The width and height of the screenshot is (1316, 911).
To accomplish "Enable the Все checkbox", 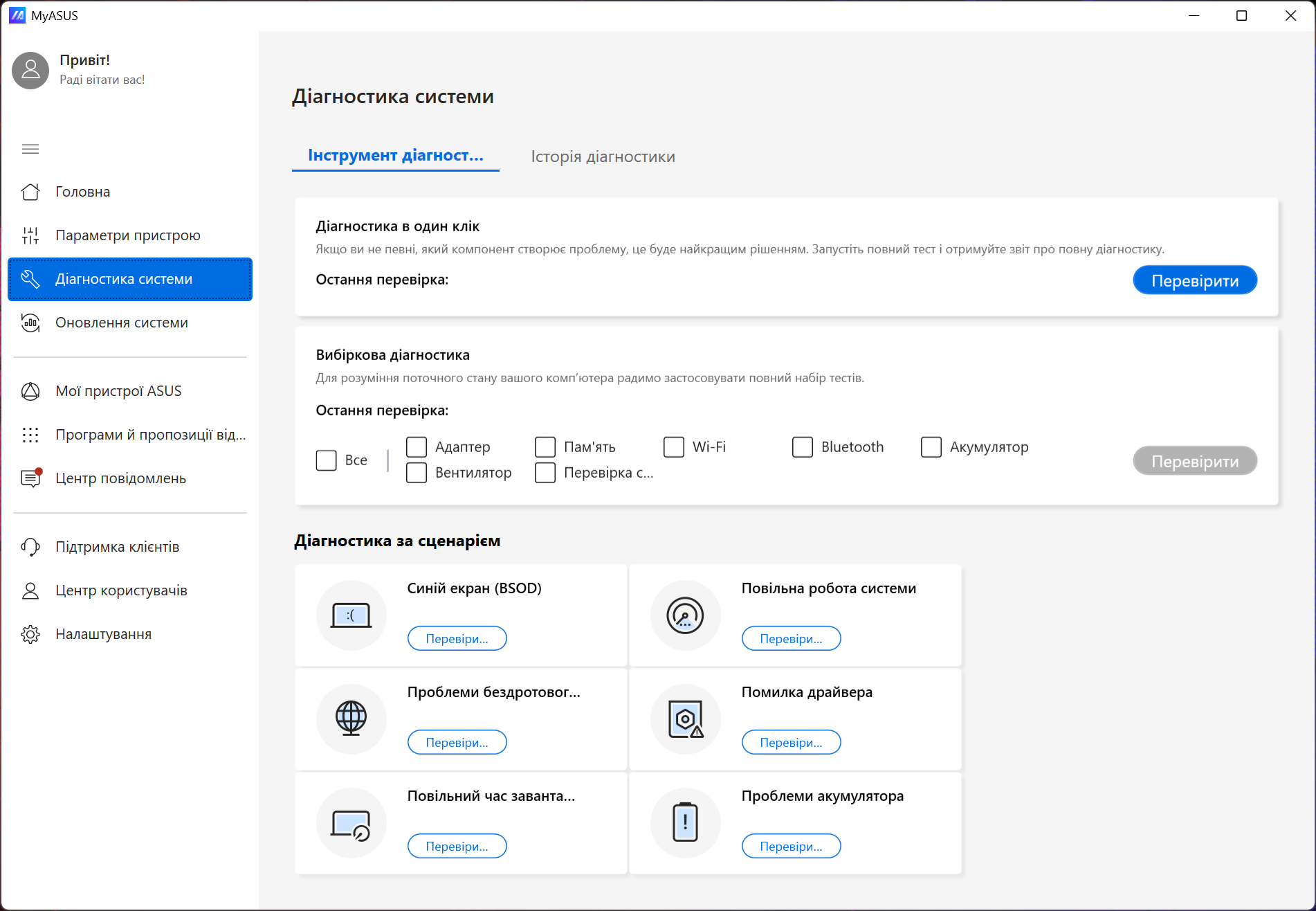I will coord(327,460).
